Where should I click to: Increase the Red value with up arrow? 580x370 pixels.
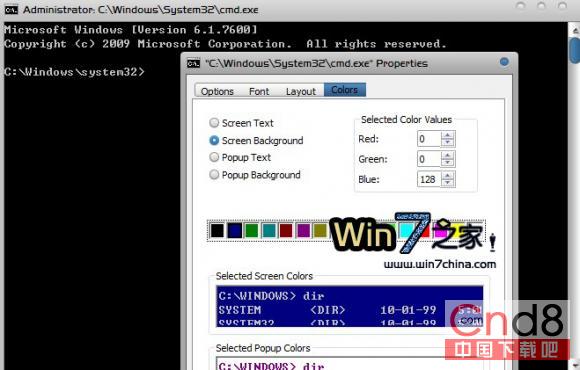448,135
